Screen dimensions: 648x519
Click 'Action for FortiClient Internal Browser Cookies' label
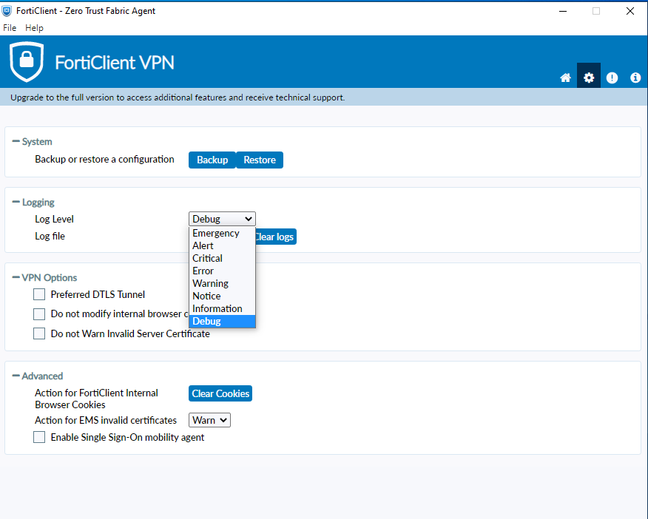(96, 399)
